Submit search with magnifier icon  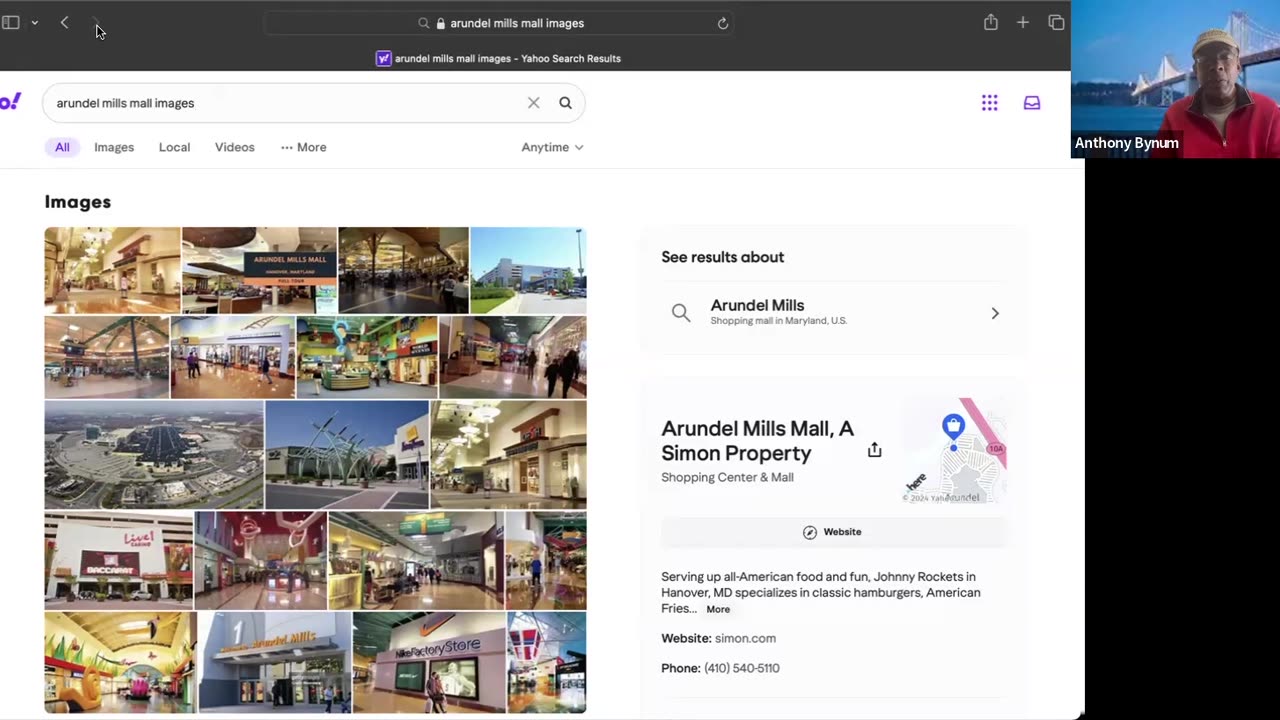(x=565, y=103)
